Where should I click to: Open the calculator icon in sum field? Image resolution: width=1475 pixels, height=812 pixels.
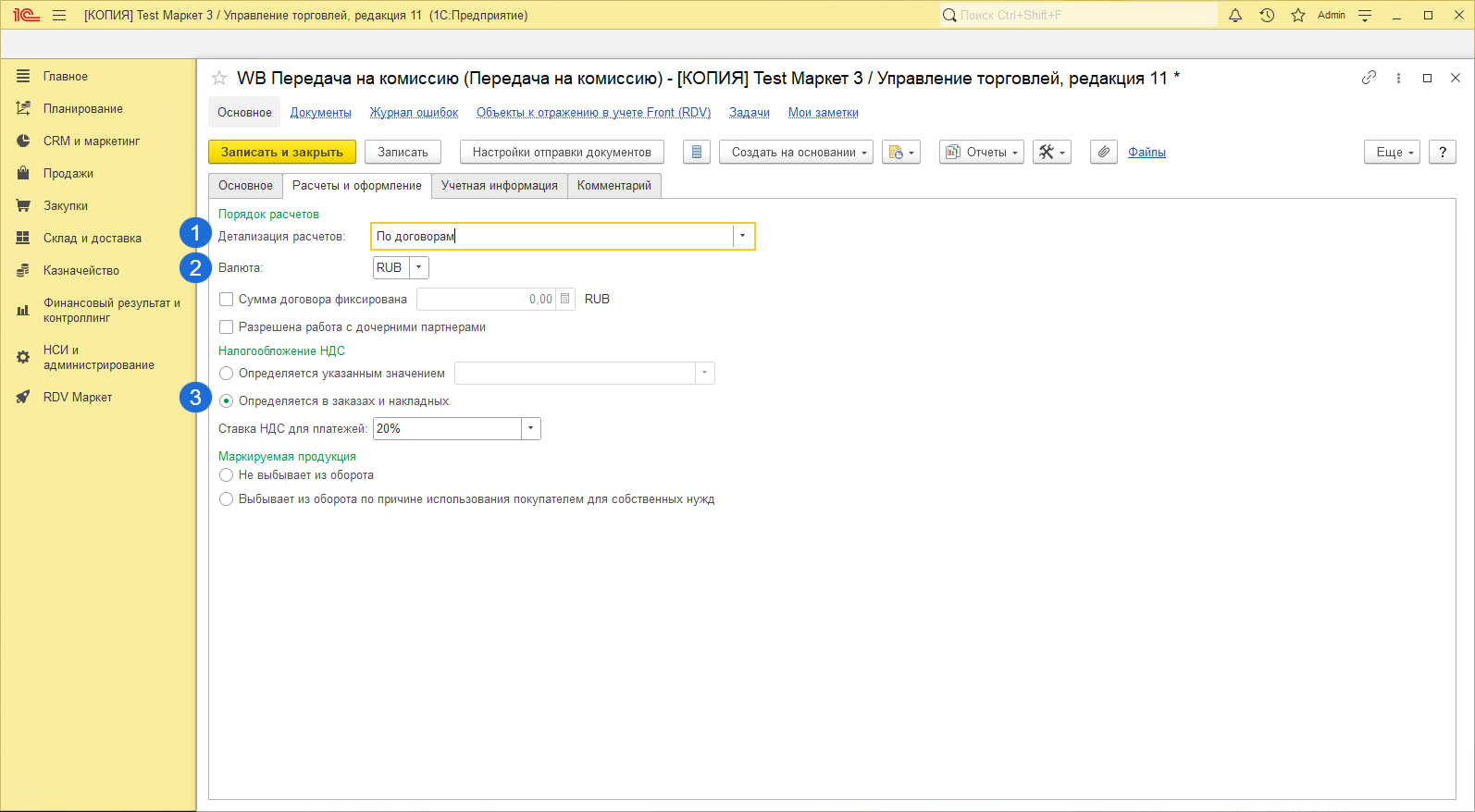click(565, 299)
